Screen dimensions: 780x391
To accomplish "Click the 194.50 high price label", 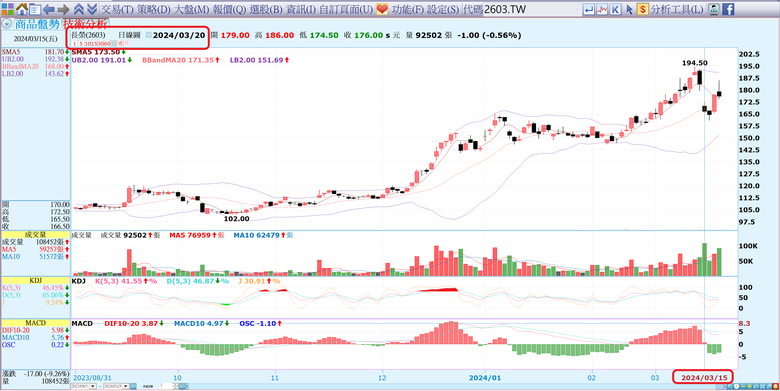I will [694, 63].
